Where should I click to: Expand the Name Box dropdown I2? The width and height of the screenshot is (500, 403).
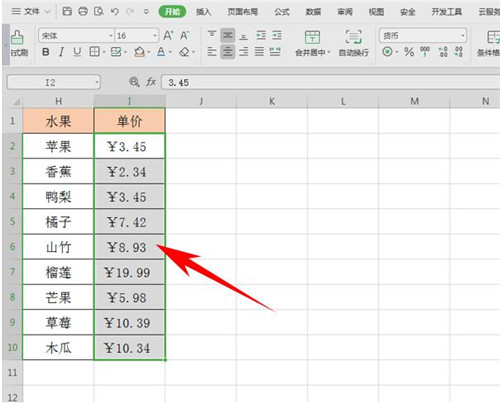click(x=97, y=82)
